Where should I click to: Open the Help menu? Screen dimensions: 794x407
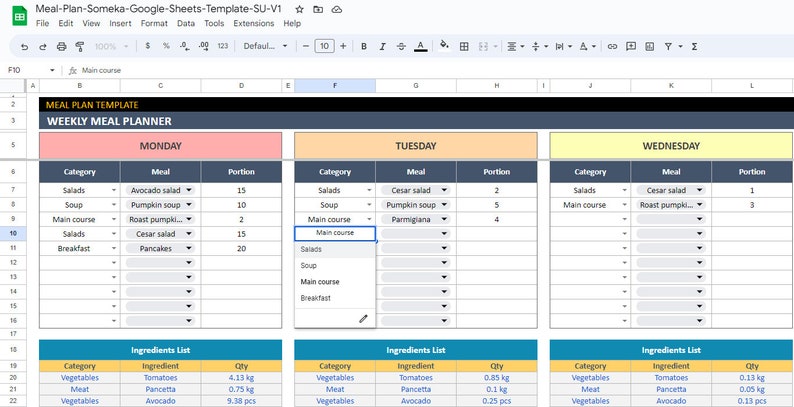292,23
